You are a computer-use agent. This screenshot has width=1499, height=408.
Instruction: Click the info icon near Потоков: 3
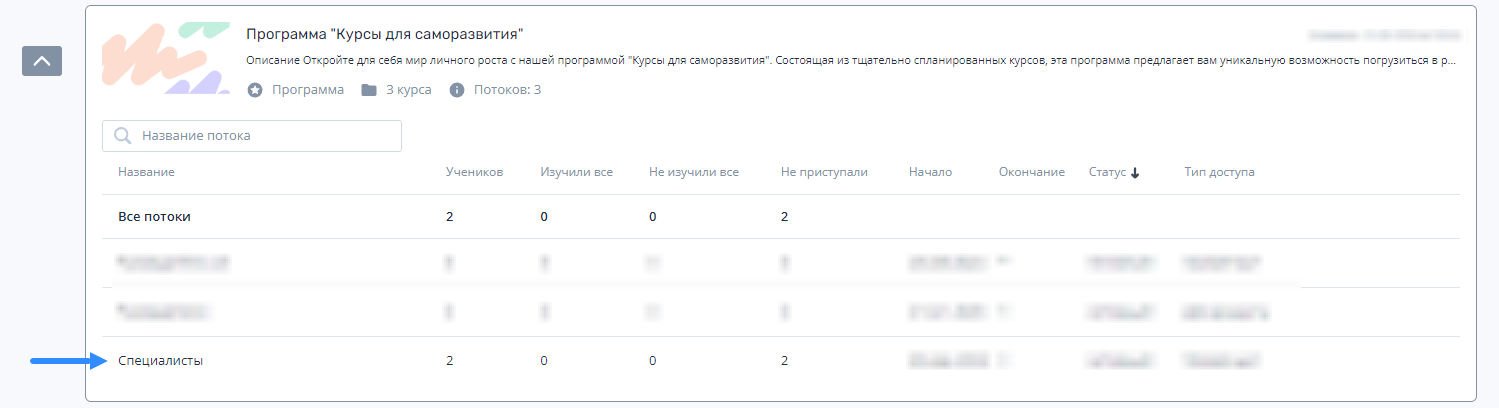click(457, 90)
